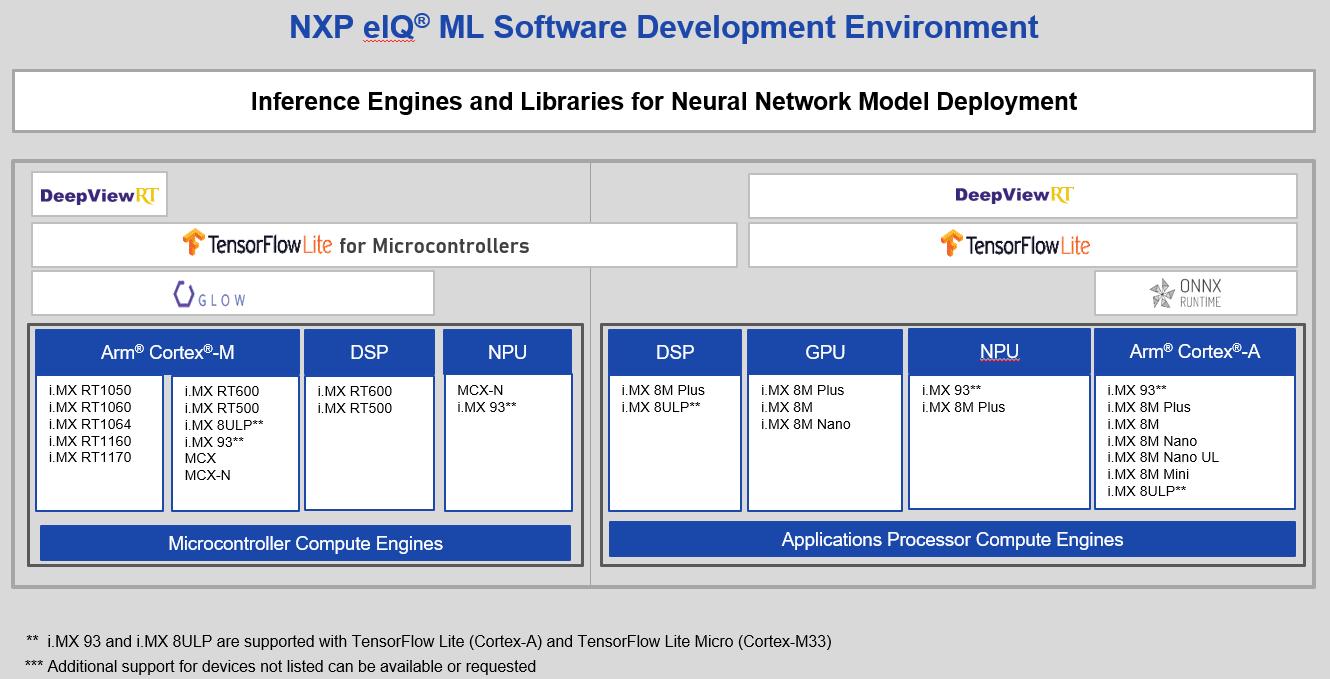Collapse the DSP column in the left section
This screenshot has height=679, width=1330.
click(x=369, y=351)
